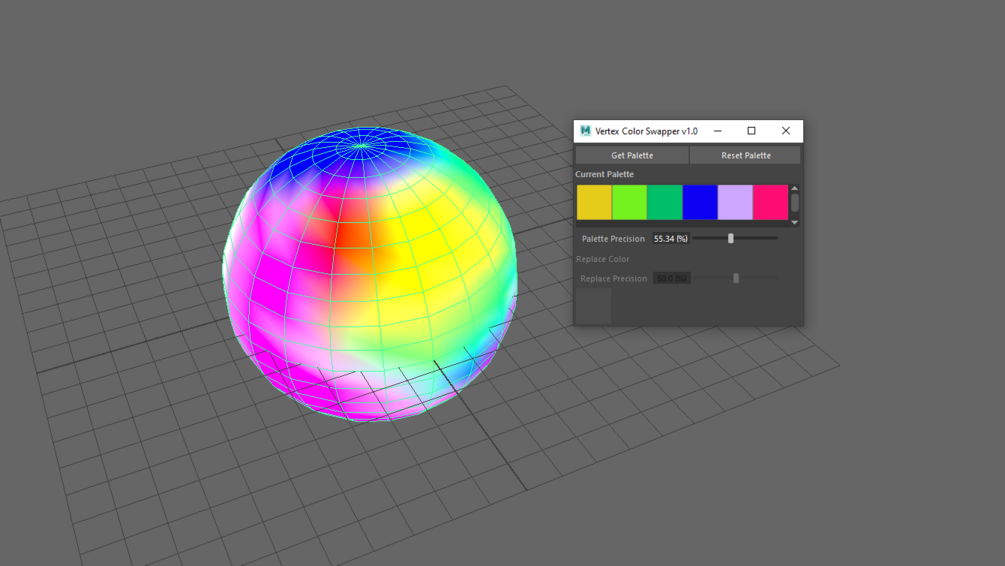Select the hot pink palette swatch

click(770, 203)
